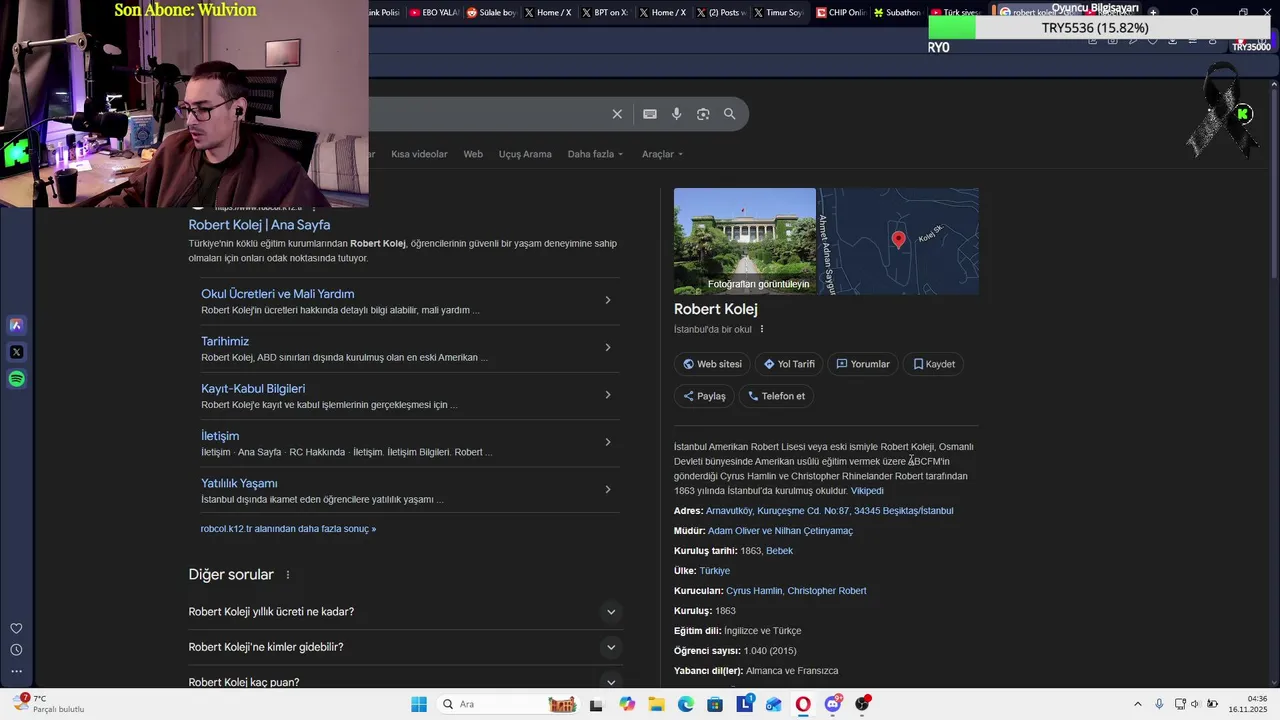
Task: Switch to Uçuş Arama tab
Action: tap(525, 154)
